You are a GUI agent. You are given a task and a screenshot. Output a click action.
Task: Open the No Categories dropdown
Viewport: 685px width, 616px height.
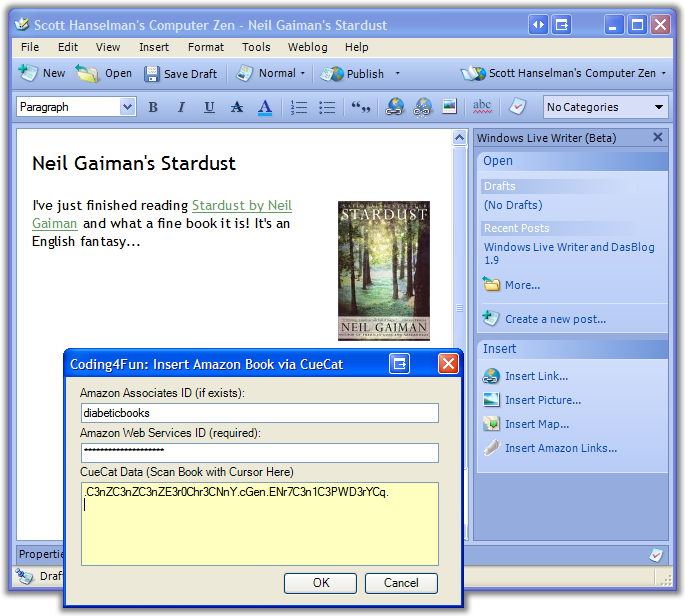coord(605,107)
